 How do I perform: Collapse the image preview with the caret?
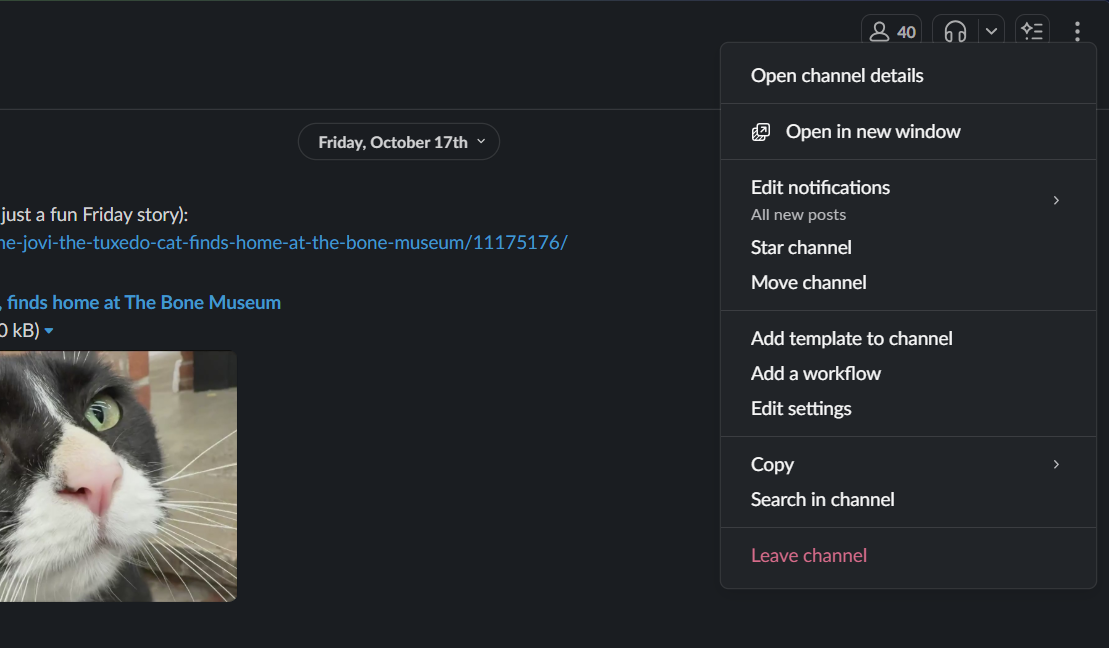49,331
